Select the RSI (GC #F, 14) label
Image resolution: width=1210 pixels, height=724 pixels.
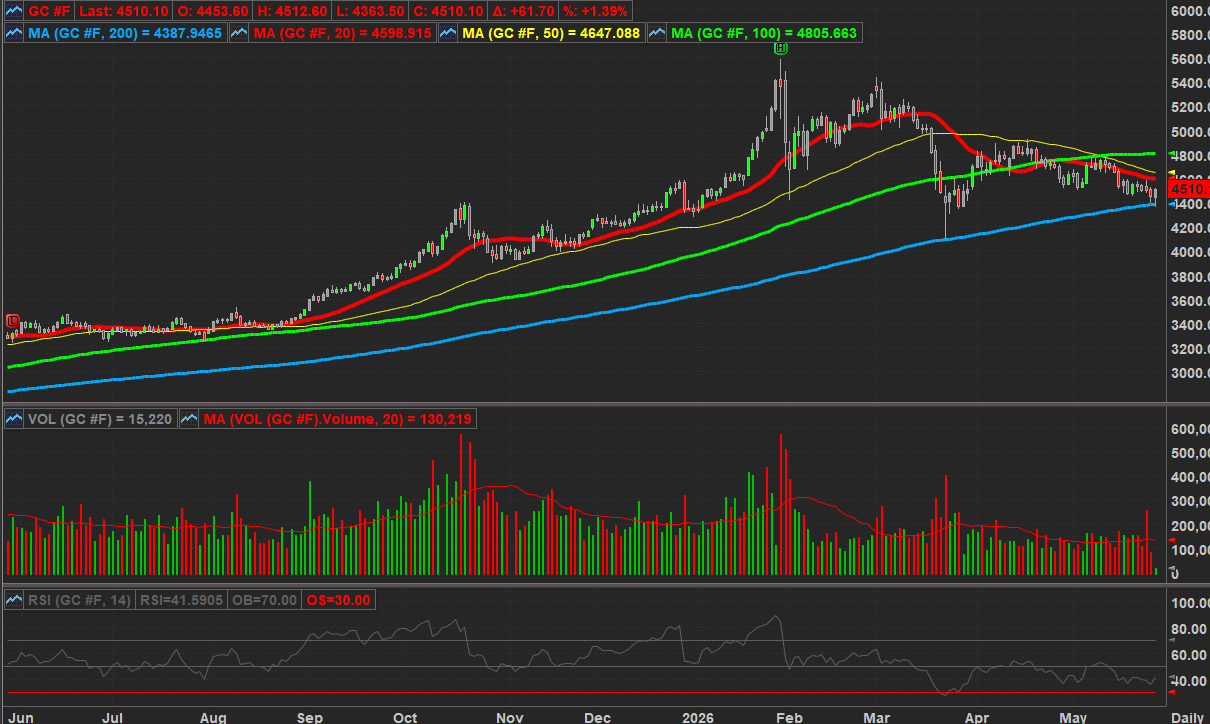[78, 600]
